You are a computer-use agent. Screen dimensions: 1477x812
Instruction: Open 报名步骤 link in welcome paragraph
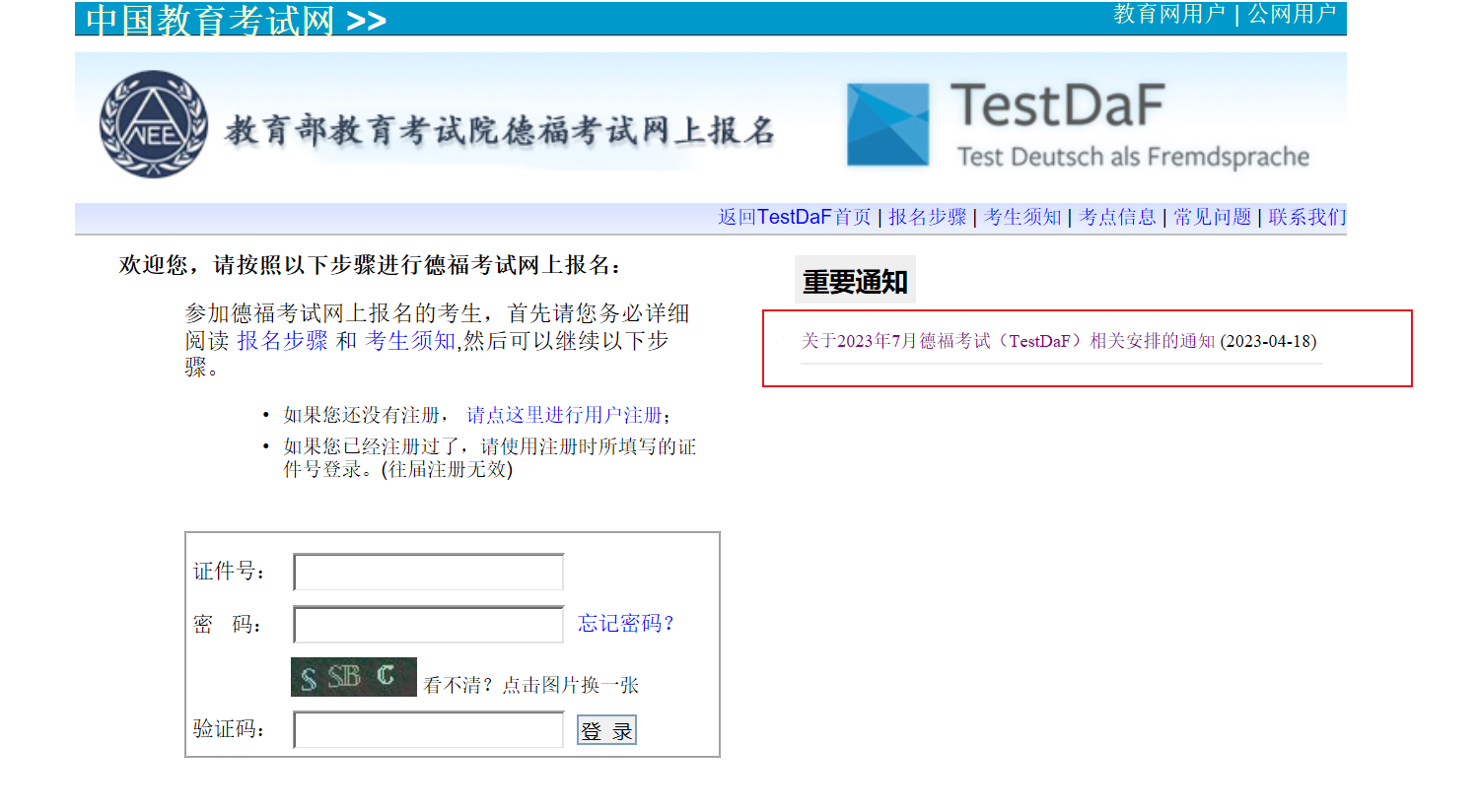pyautogui.click(x=283, y=341)
